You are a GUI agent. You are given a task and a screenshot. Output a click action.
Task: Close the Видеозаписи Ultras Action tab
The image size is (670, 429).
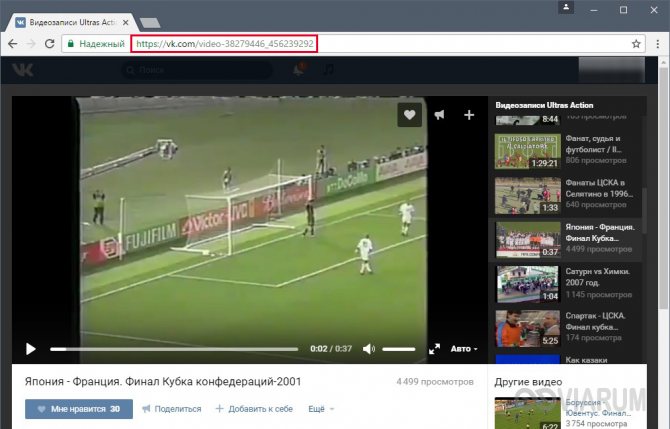(126, 23)
